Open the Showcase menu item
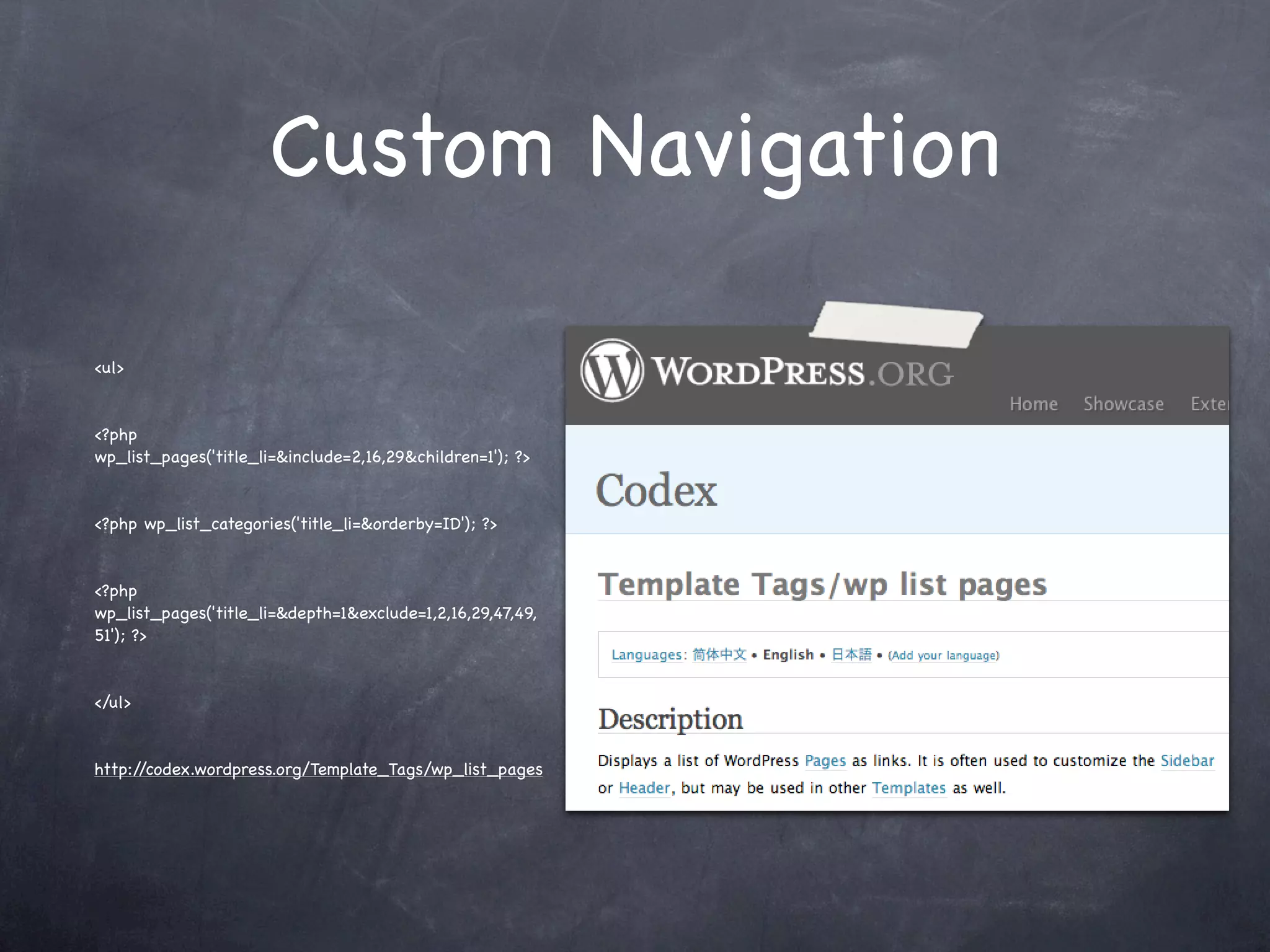Image resolution: width=1270 pixels, height=952 pixels. [x=1124, y=404]
